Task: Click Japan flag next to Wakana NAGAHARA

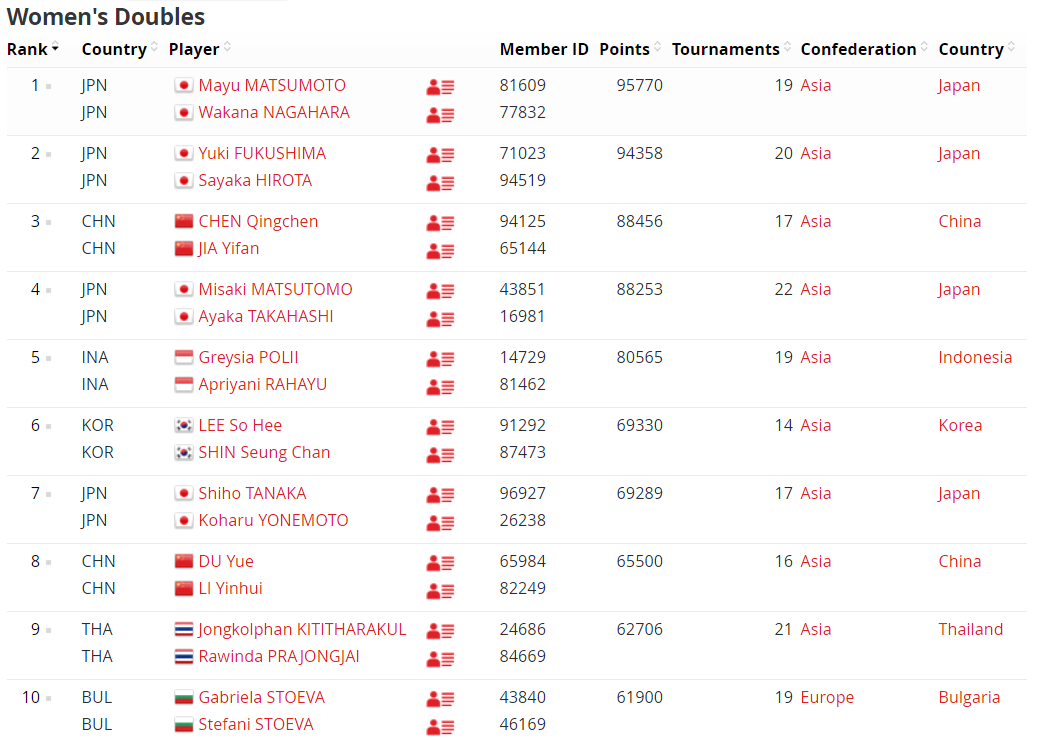Action: (184, 112)
